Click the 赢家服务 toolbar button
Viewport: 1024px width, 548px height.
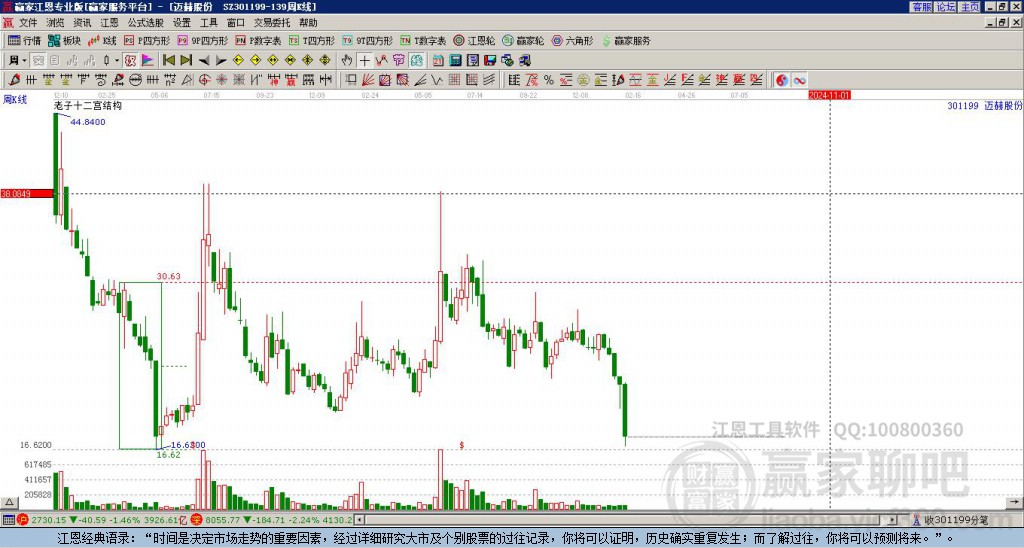click(x=626, y=40)
